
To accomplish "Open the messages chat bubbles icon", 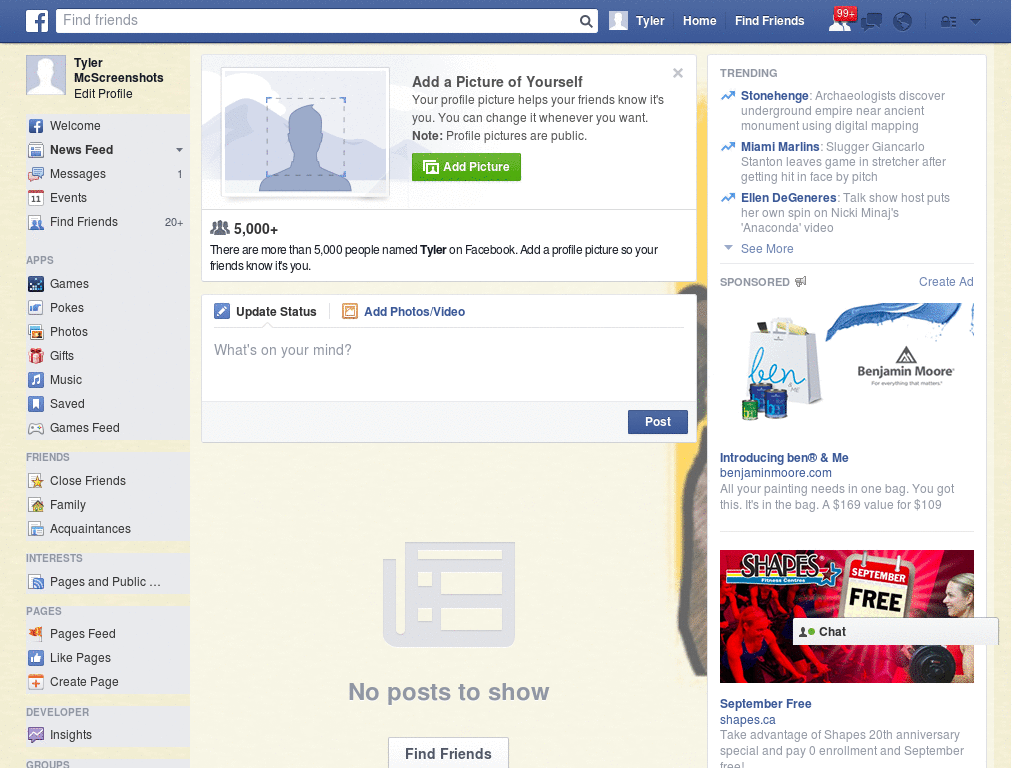I will tap(871, 22).
